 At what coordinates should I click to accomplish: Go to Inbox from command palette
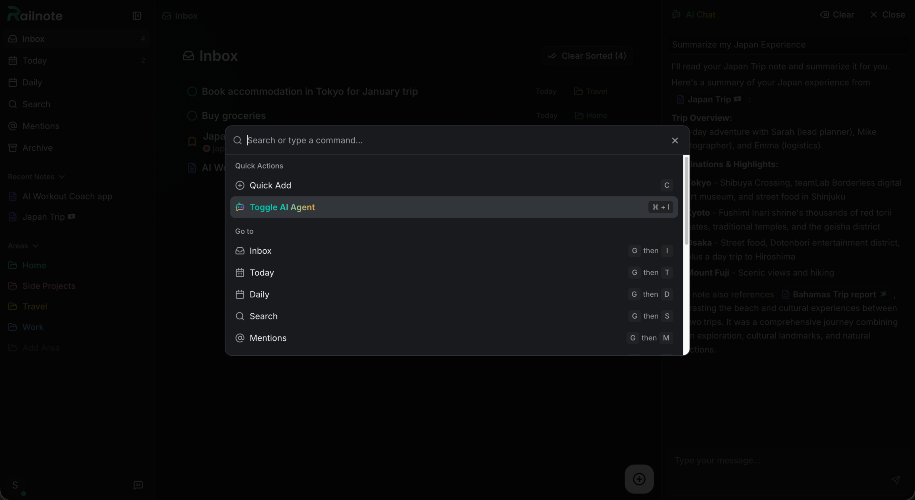coord(453,251)
